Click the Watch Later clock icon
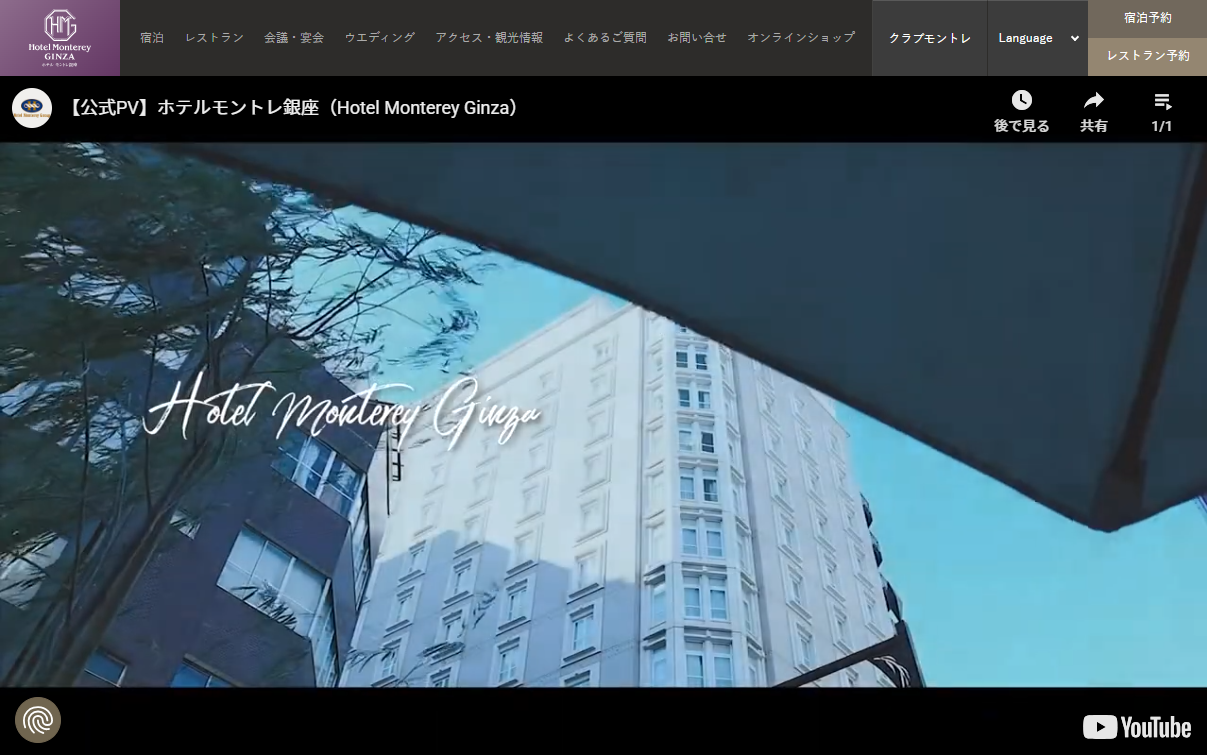The width and height of the screenshot is (1207, 755). pos(1021,101)
